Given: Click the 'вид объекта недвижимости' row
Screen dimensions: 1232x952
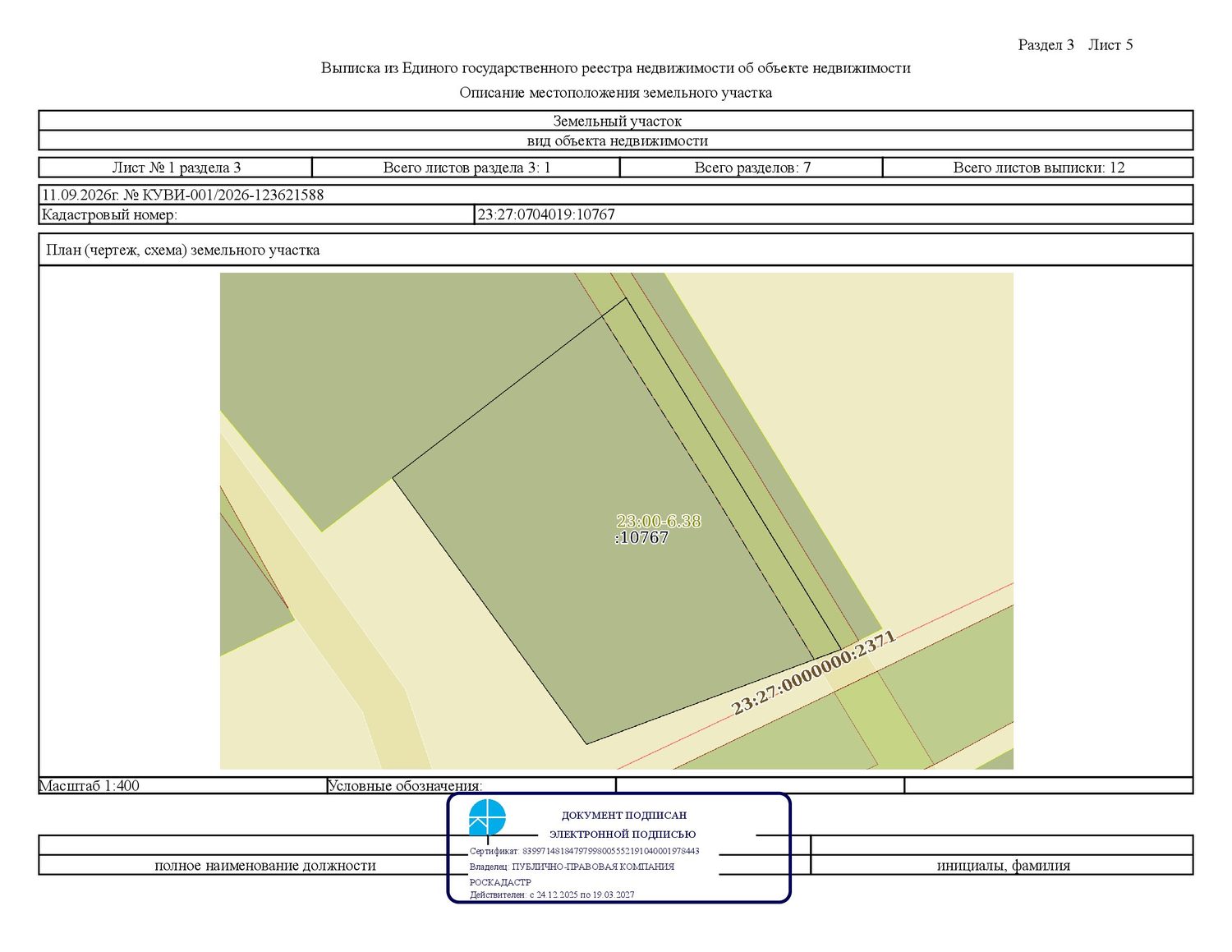Looking at the screenshot, I should [x=616, y=140].
